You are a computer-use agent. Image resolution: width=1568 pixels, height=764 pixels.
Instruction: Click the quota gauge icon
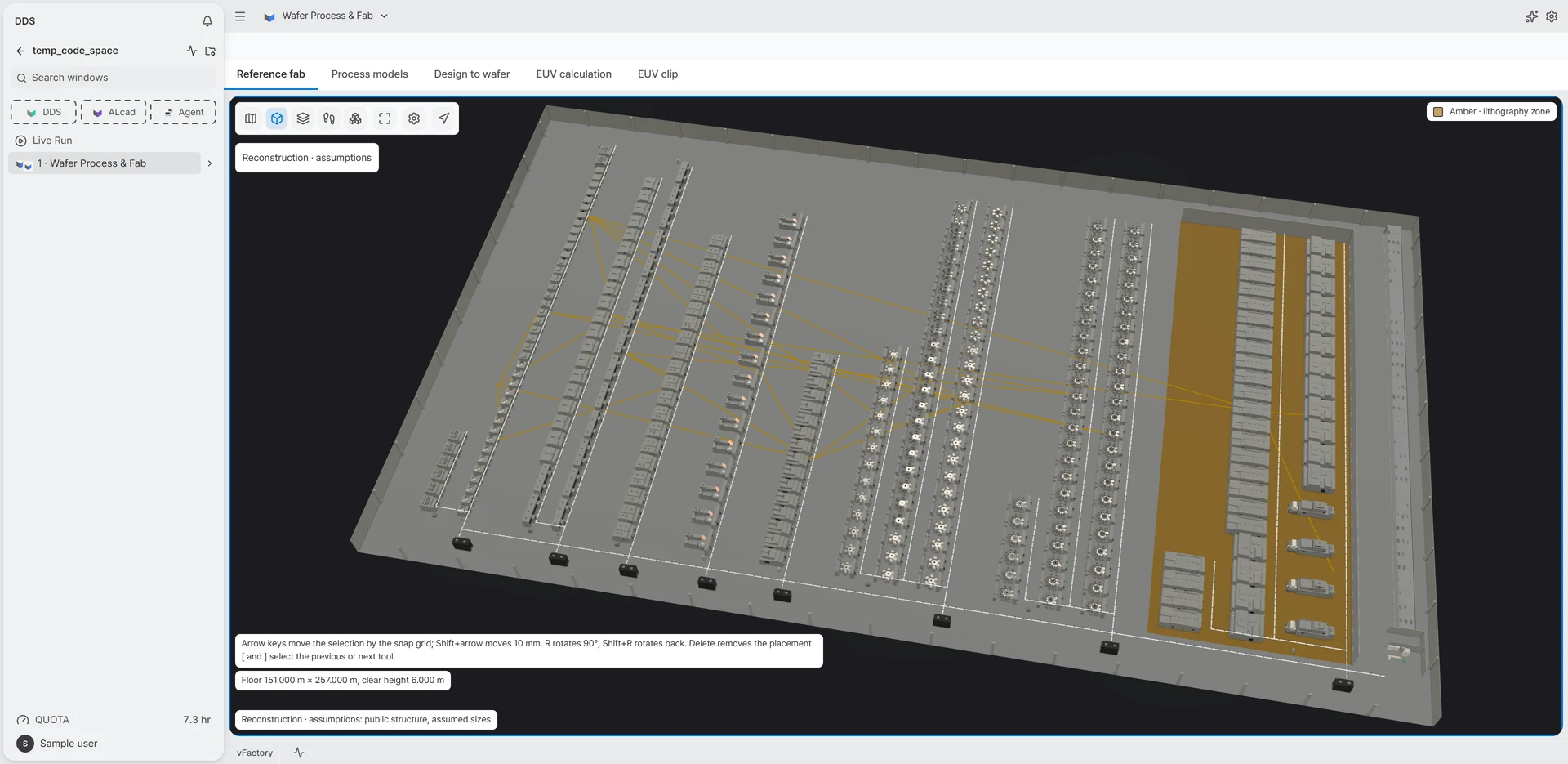point(23,720)
